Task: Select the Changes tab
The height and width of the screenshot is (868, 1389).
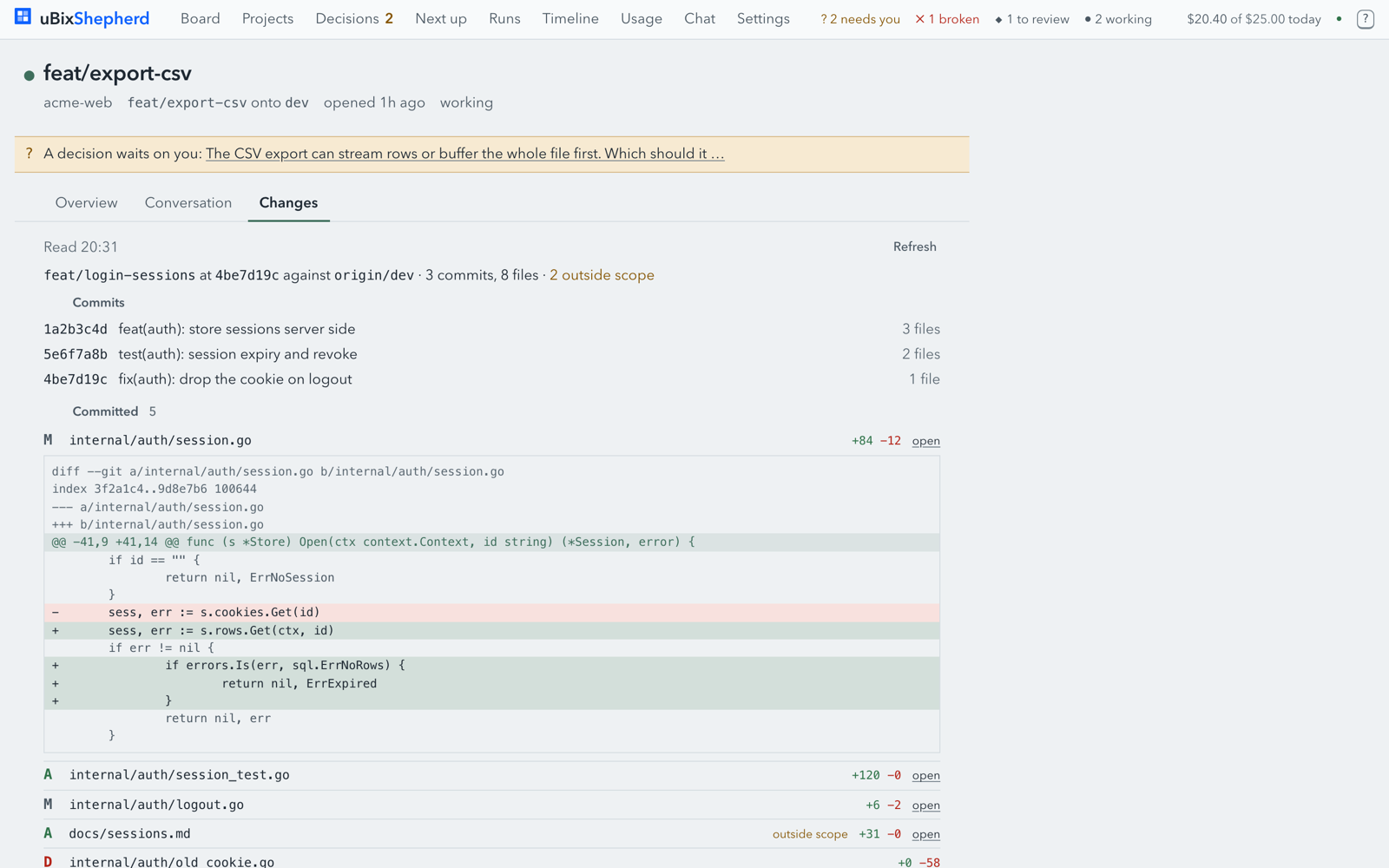Action: (x=288, y=202)
